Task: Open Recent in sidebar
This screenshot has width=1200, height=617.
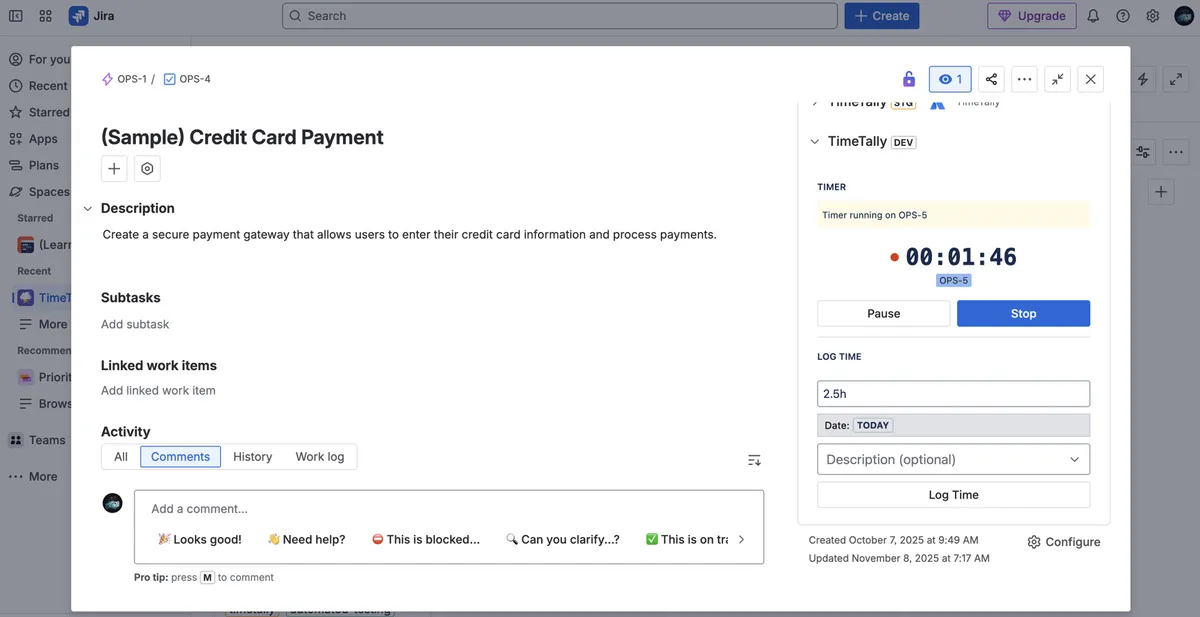Action: (x=39, y=86)
